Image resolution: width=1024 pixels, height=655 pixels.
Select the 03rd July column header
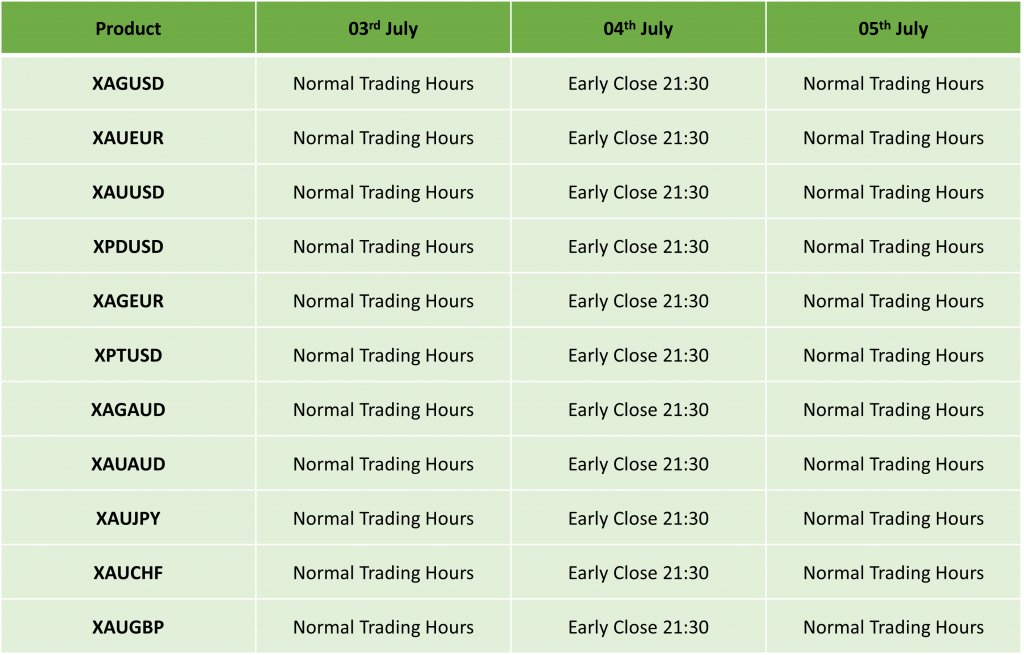click(383, 28)
